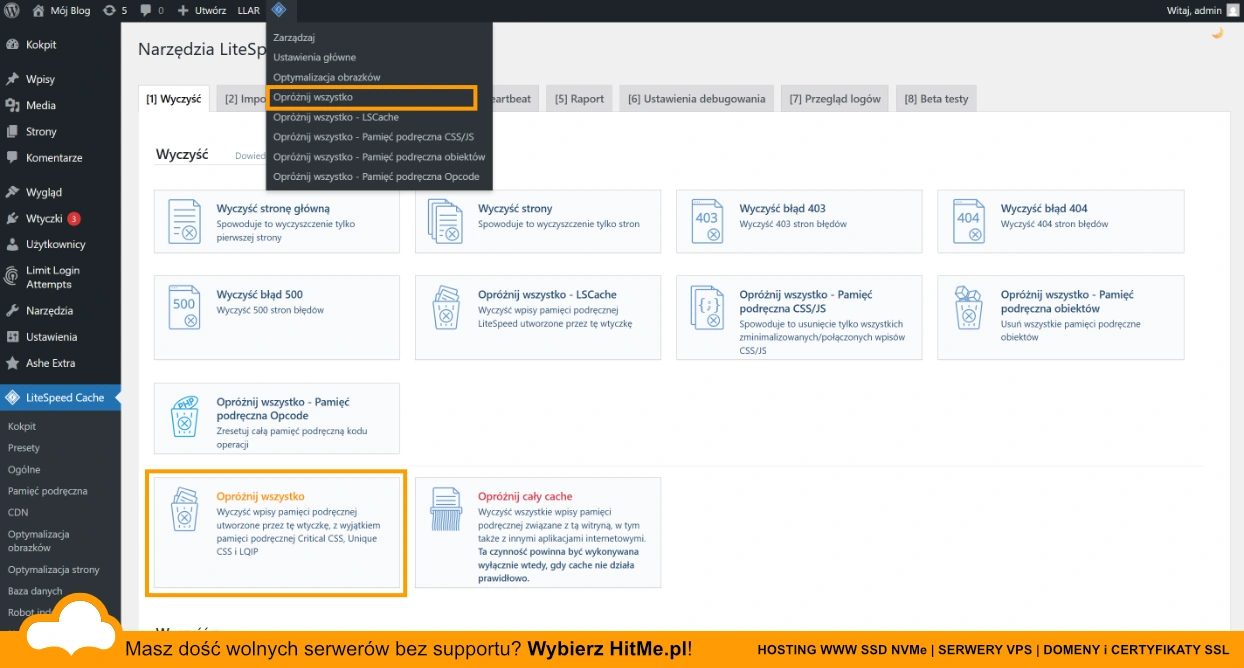
Task: Click Wybierz HitMe.pl banner text
Action: pos(609,649)
